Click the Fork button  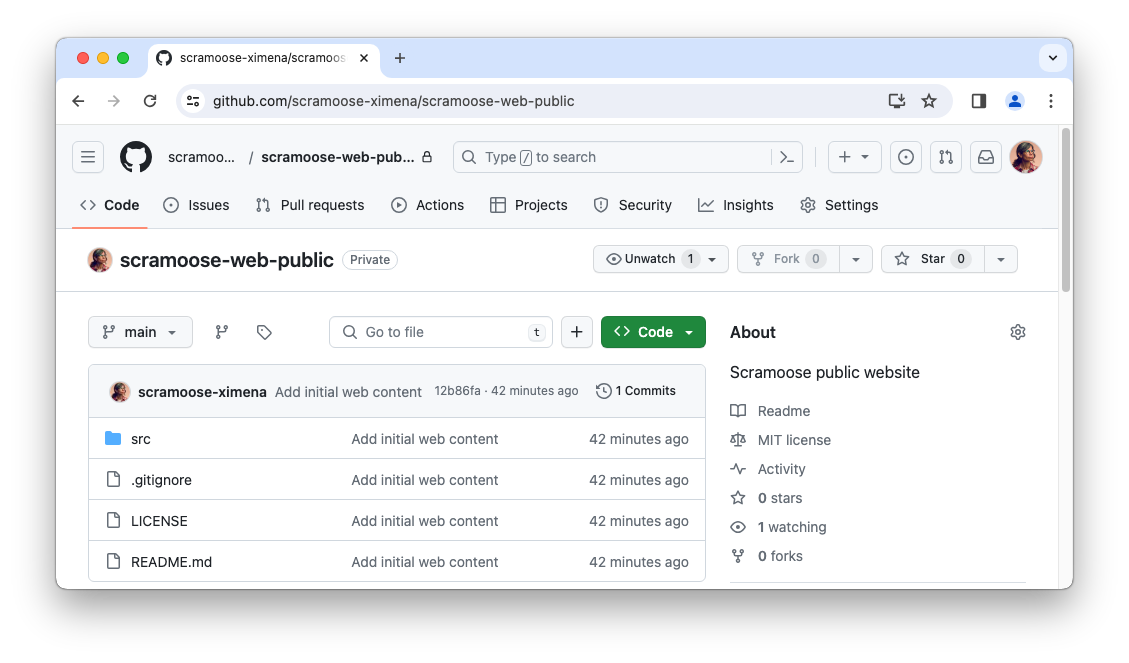[x=788, y=259]
